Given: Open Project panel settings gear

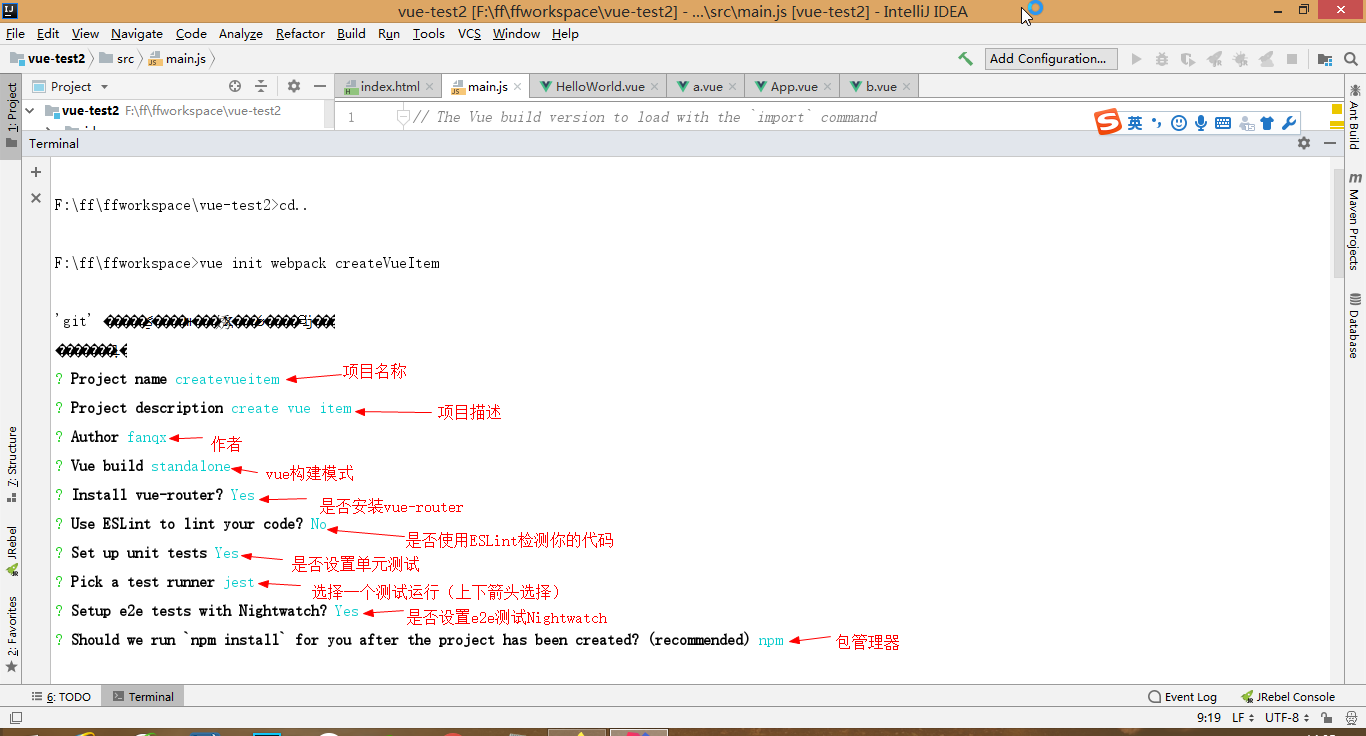Looking at the screenshot, I should [294, 87].
